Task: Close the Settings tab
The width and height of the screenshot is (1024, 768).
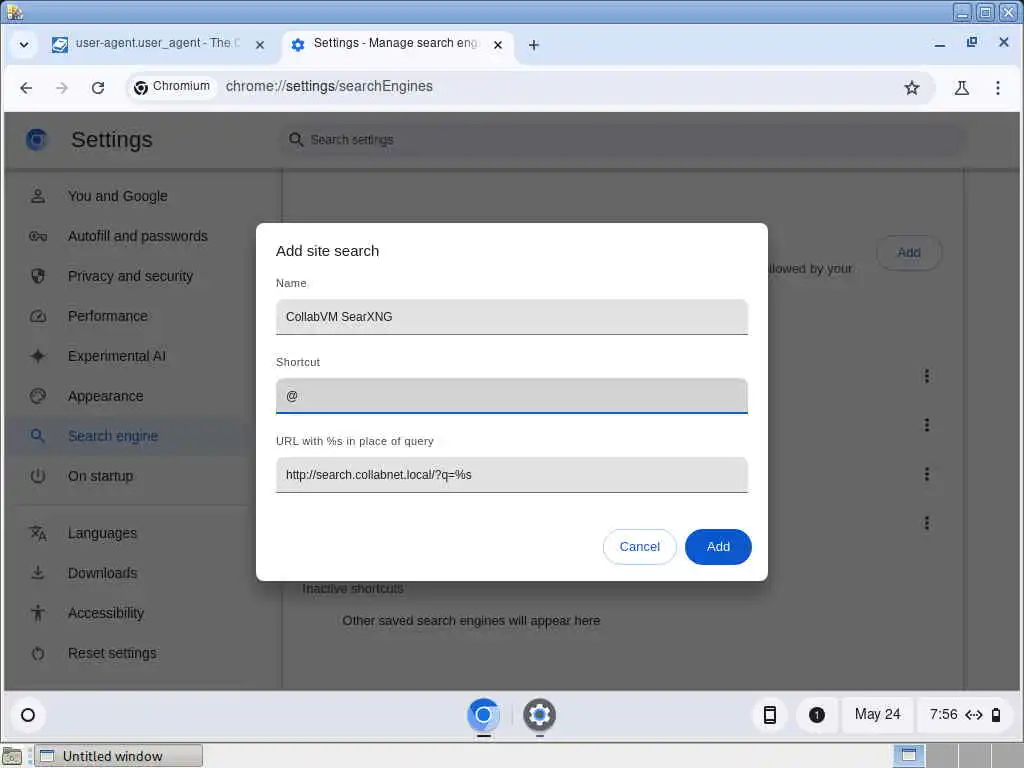Action: click(498, 45)
